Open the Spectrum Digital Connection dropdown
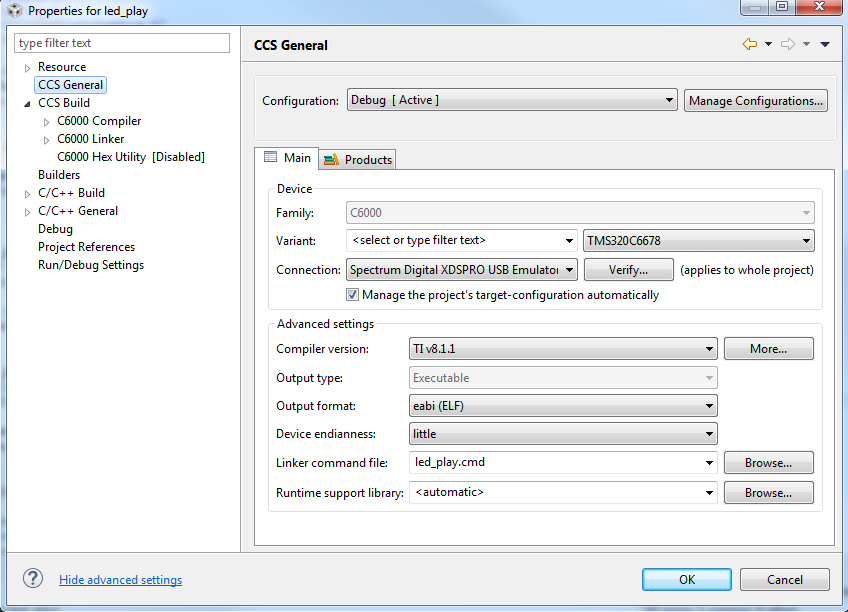Screen dimensions: 848x612 [x=570, y=269]
